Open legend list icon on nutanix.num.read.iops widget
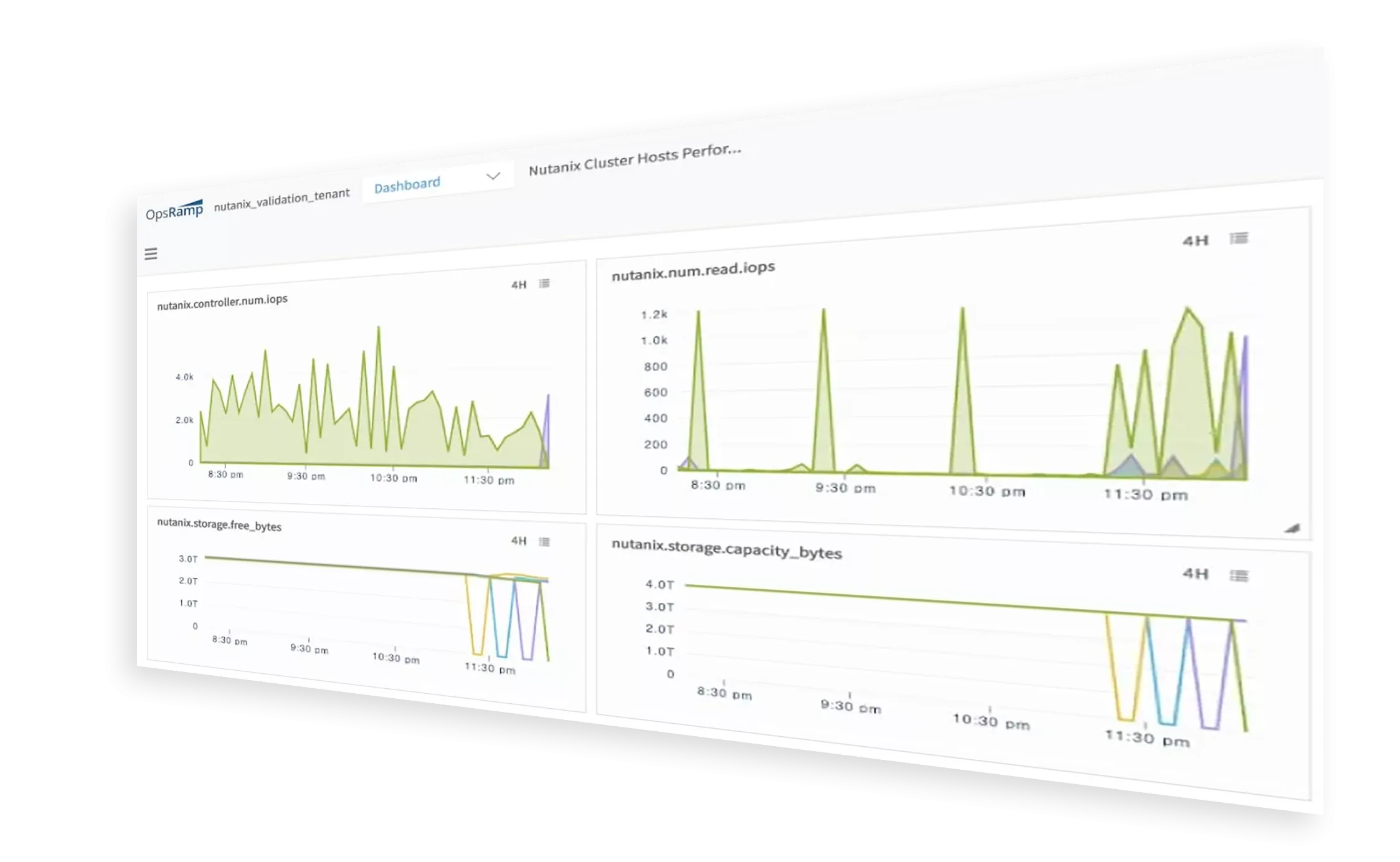 1239,238
